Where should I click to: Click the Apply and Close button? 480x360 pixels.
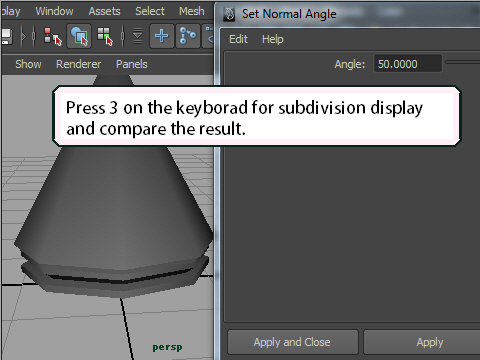(292, 342)
